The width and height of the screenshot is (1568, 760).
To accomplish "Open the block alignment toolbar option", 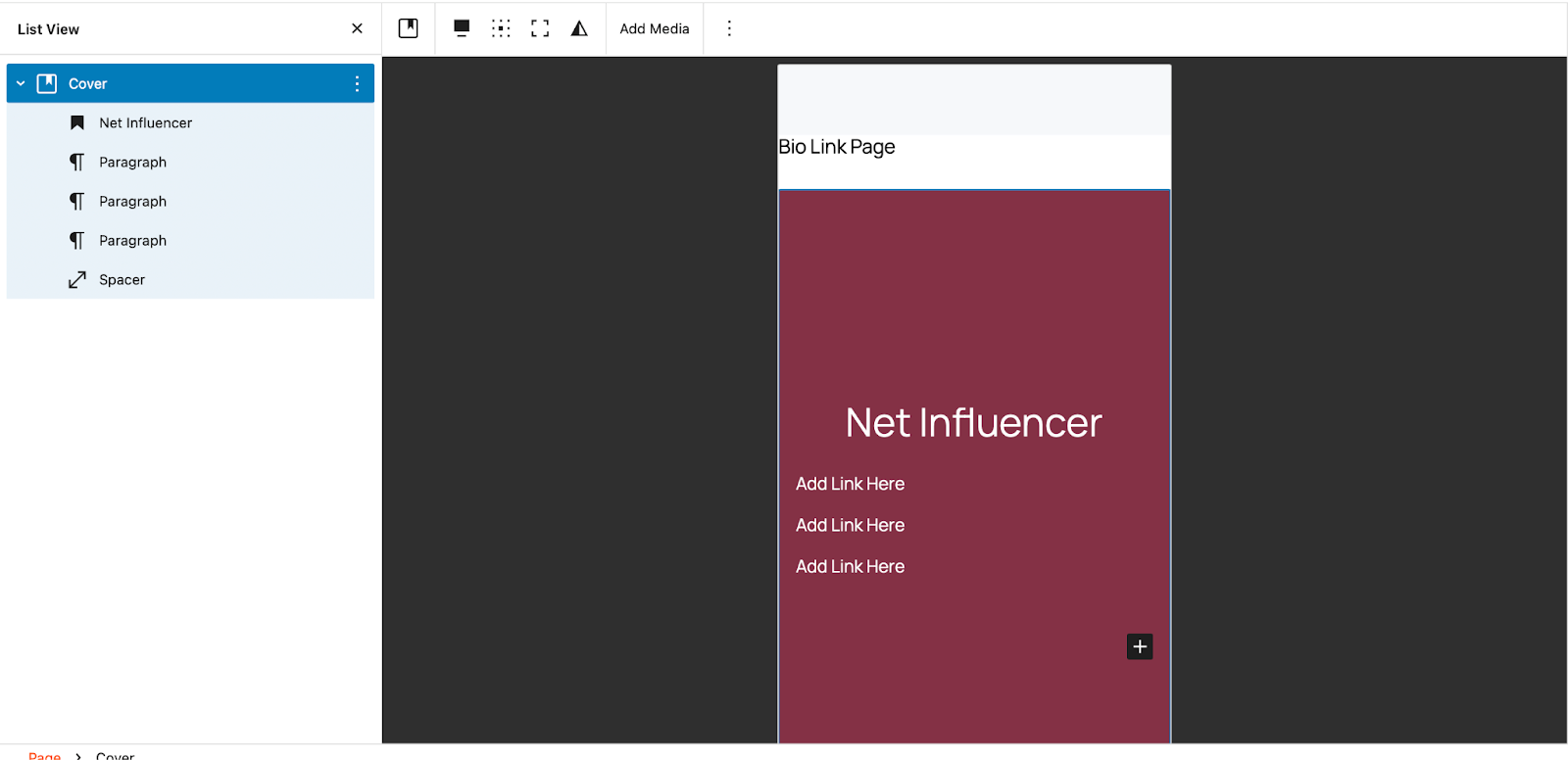I will [462, 28].
